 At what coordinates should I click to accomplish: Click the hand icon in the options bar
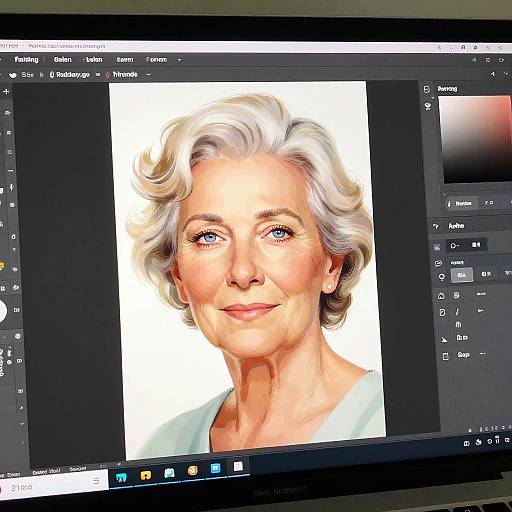pos(13,75)
